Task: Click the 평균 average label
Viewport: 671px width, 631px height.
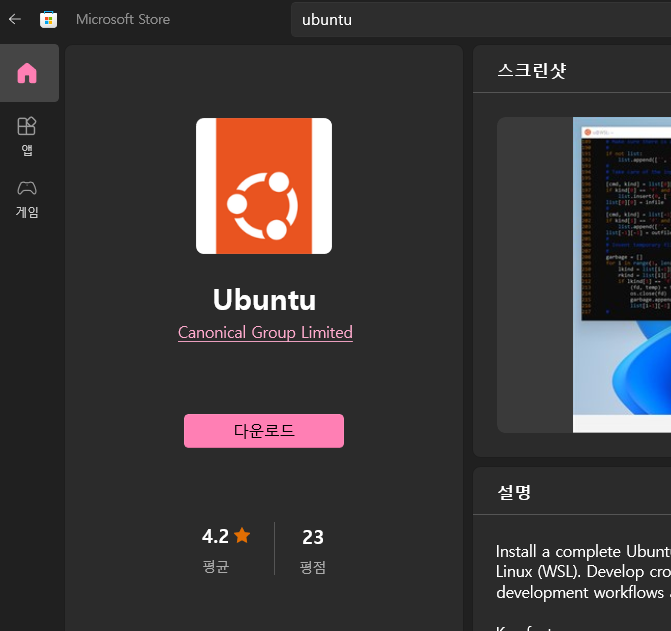Action: pyautogui.click(x=216, y=567)
